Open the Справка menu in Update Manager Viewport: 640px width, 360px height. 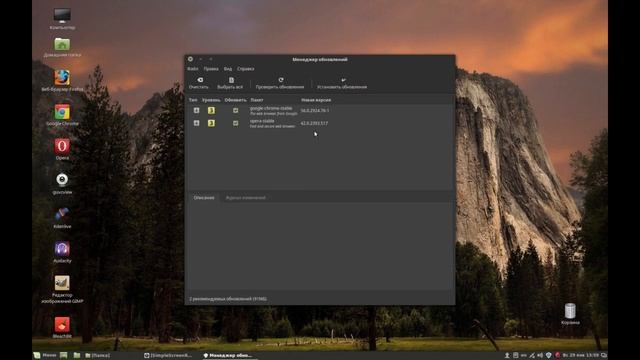click(x=245, y=69)
